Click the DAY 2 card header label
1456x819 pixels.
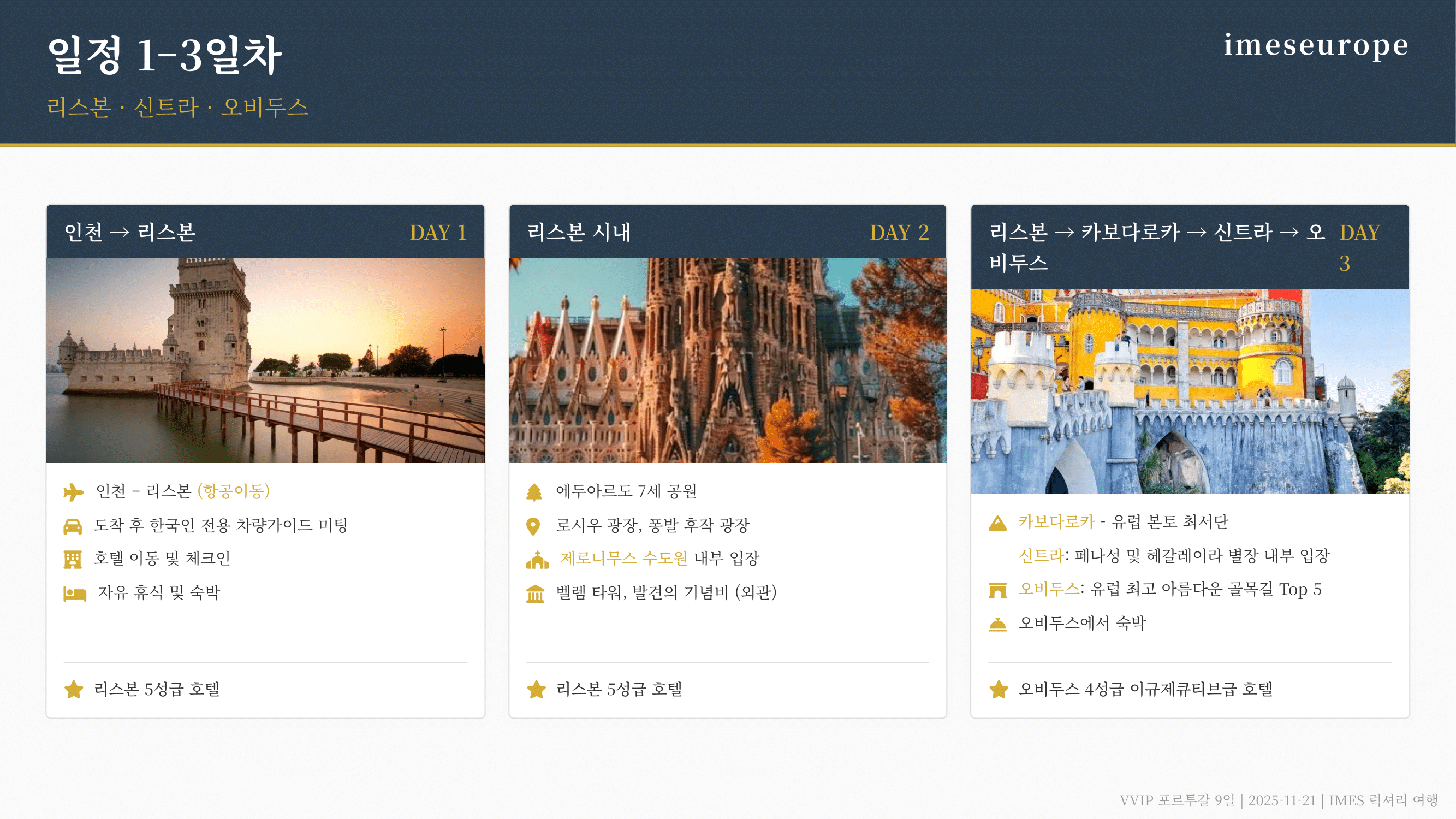tap(899, 232)
